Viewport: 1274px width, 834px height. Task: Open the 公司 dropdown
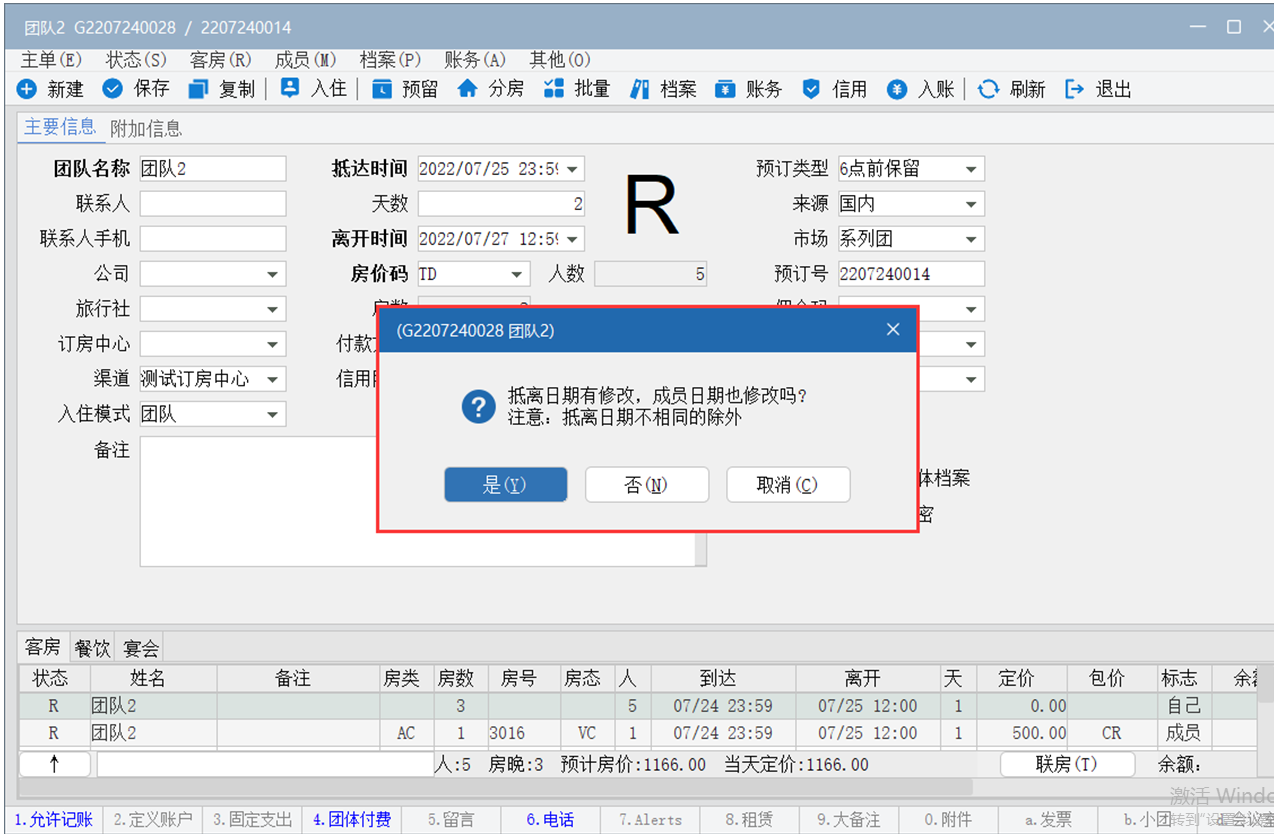tap(273, 274)
